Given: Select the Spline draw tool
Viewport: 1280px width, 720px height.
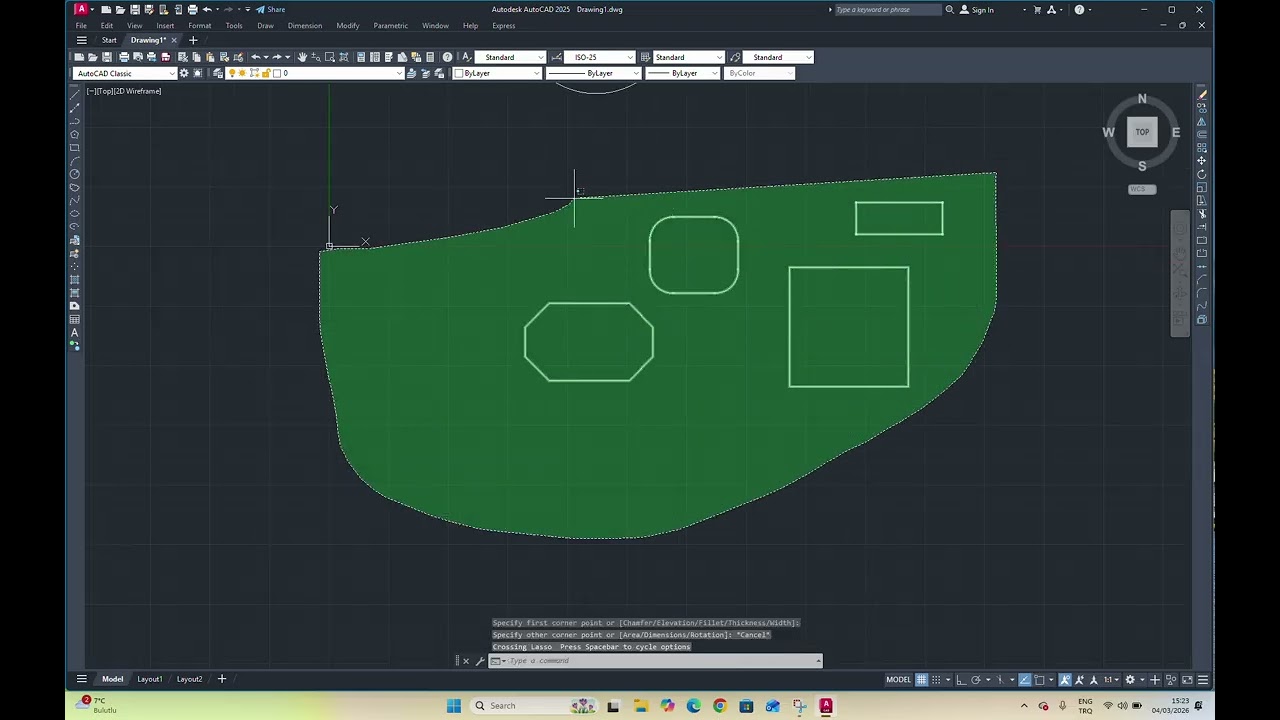Looking at the screenshot, I should point(74,200).
